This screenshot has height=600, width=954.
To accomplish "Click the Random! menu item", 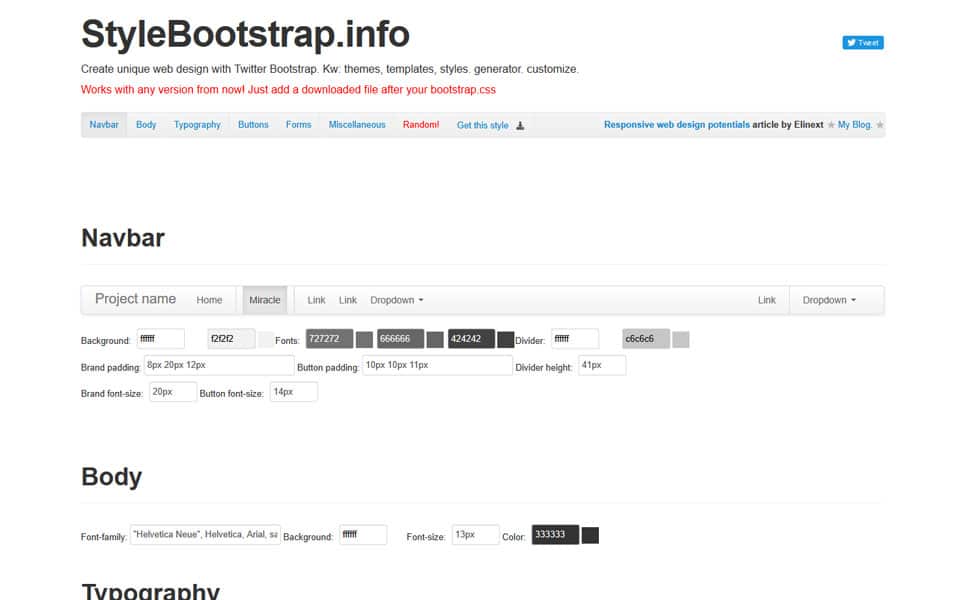I will 420,124.
